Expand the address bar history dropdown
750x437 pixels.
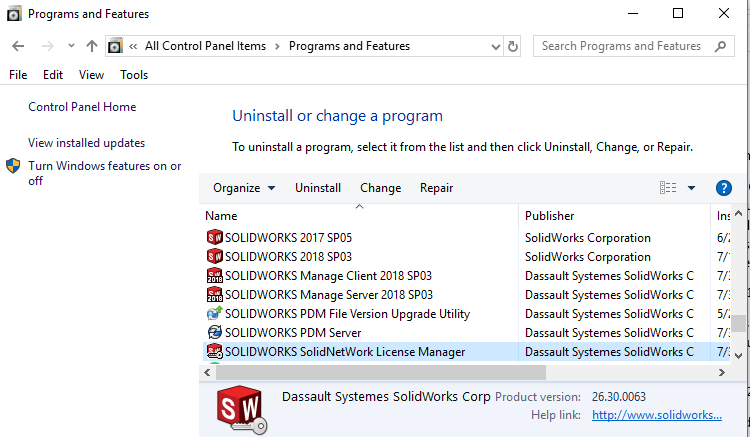[496, 46]
